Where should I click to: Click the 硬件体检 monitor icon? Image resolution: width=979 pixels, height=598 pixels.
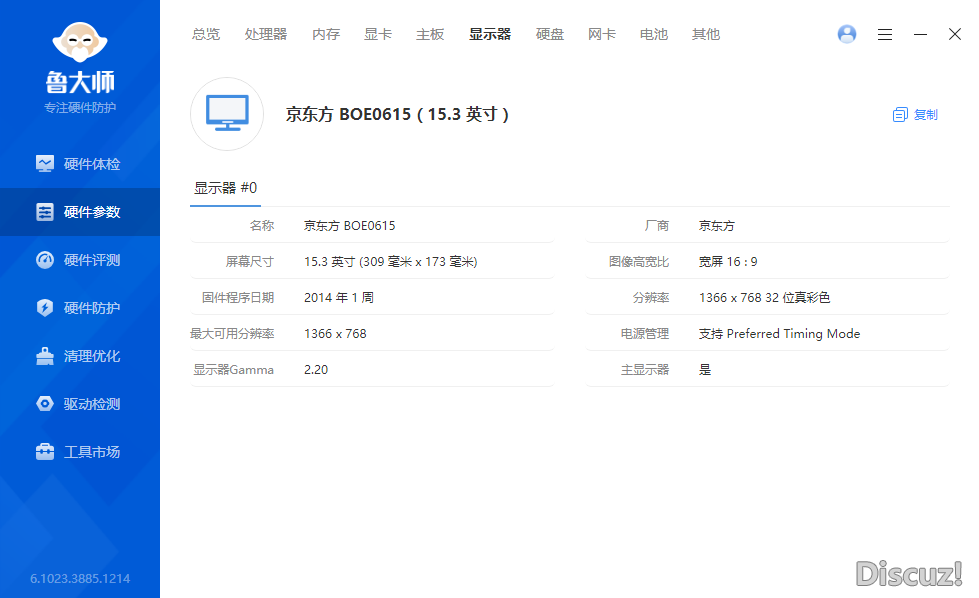point(45,164)
